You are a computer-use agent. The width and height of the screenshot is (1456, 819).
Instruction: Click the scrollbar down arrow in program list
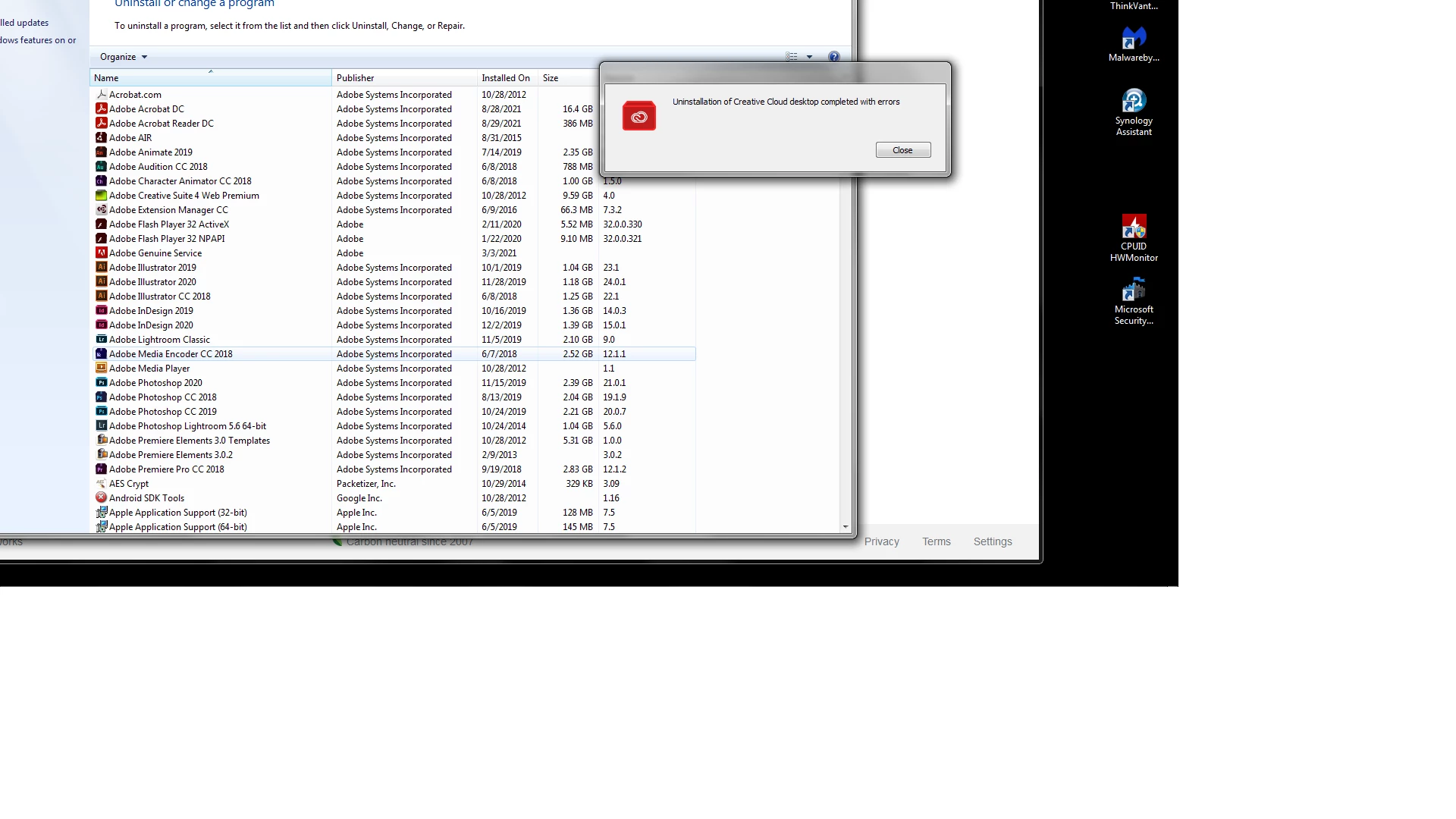pyautogui.click(x=846, y=526)
